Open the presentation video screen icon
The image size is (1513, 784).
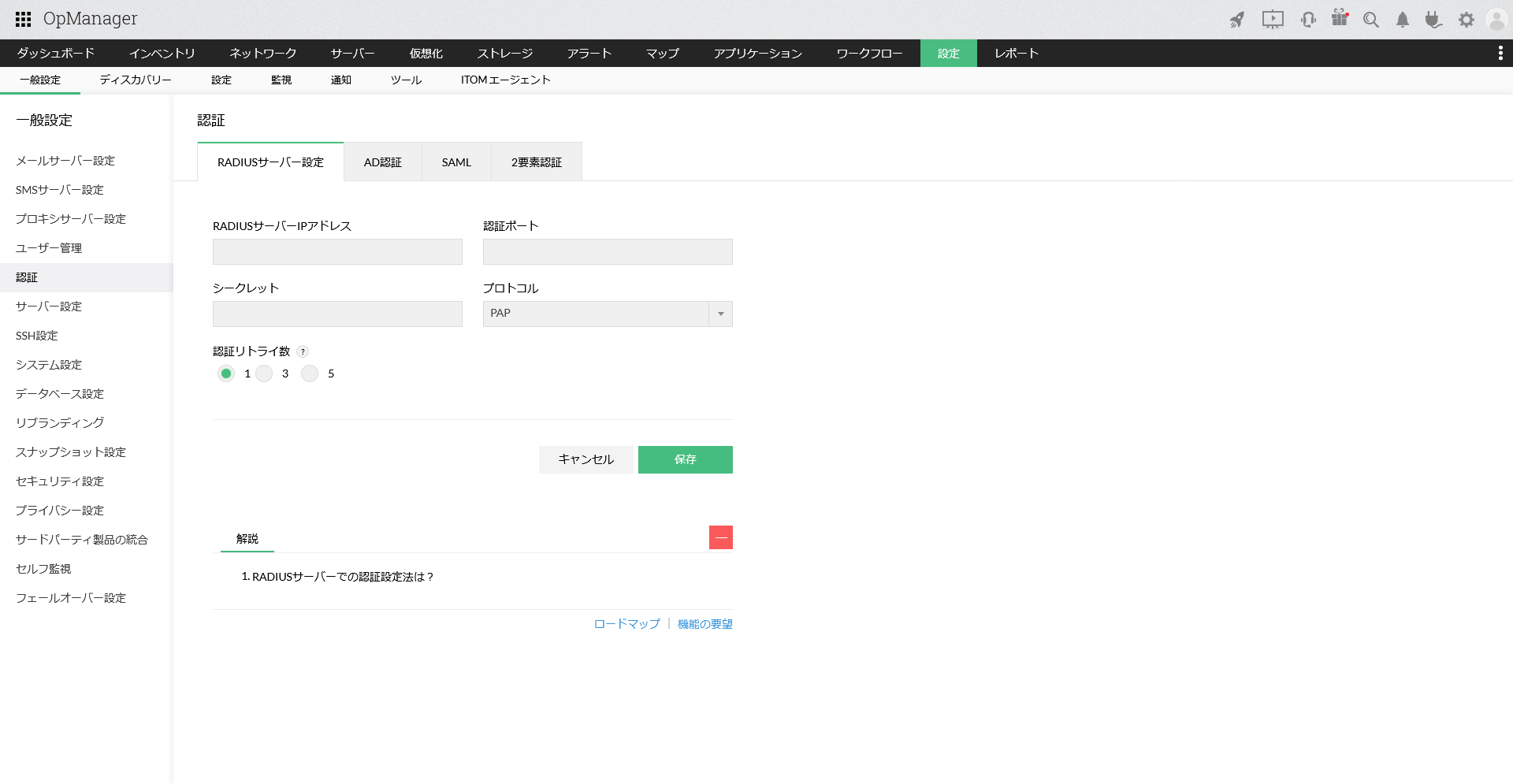pos(1273,20)
